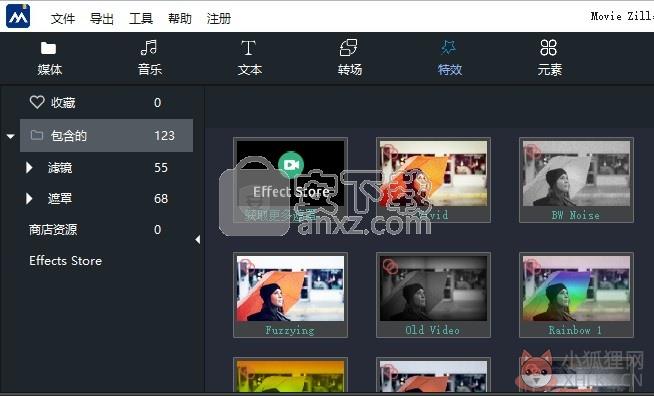Click the BW Noise caption text
The width and height of the screenshot is (654, 396).
click(x=576, y=215)
